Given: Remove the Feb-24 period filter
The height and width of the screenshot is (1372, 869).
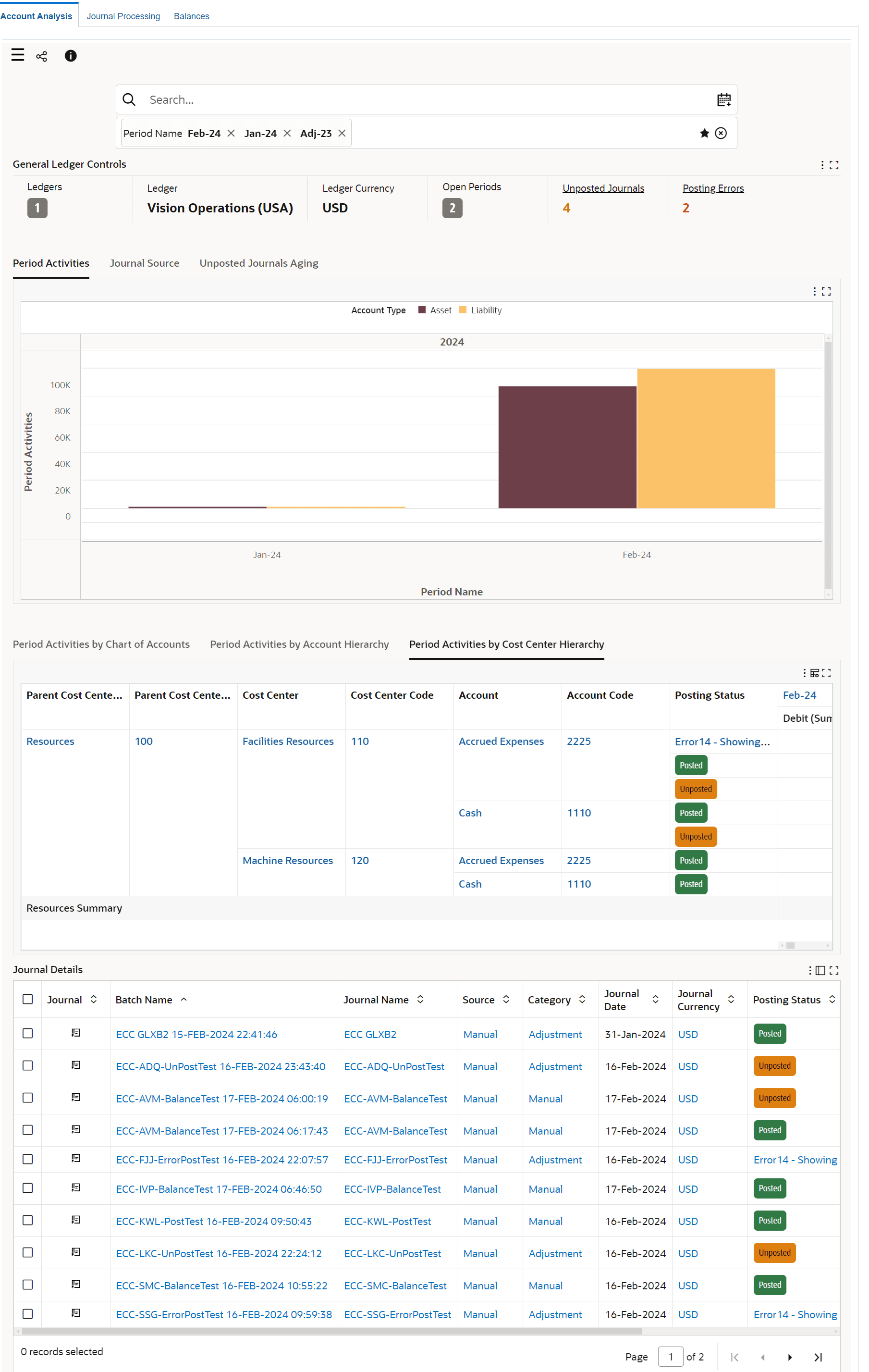Looking at the screenshot, I should (231, 133).
